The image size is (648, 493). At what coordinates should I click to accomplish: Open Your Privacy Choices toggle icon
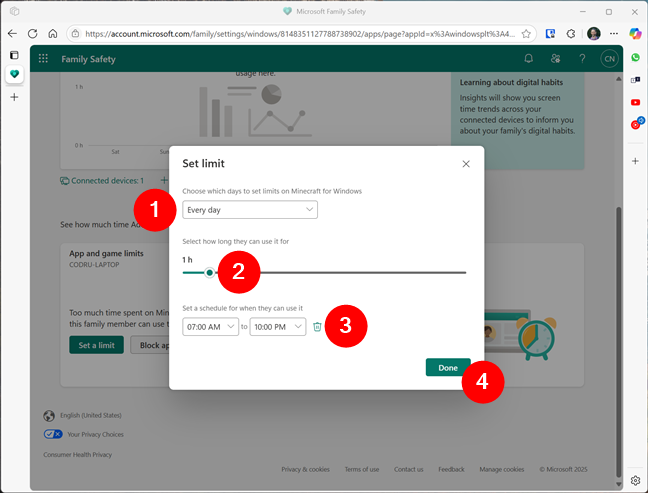(53, 434)
